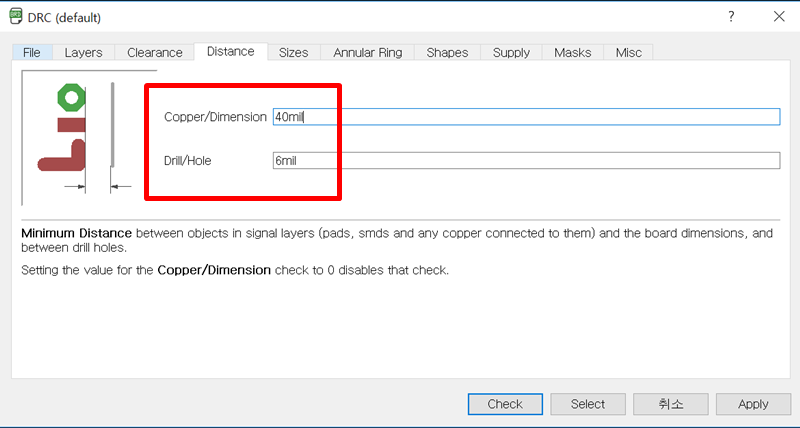Click the Apply button

753,404
